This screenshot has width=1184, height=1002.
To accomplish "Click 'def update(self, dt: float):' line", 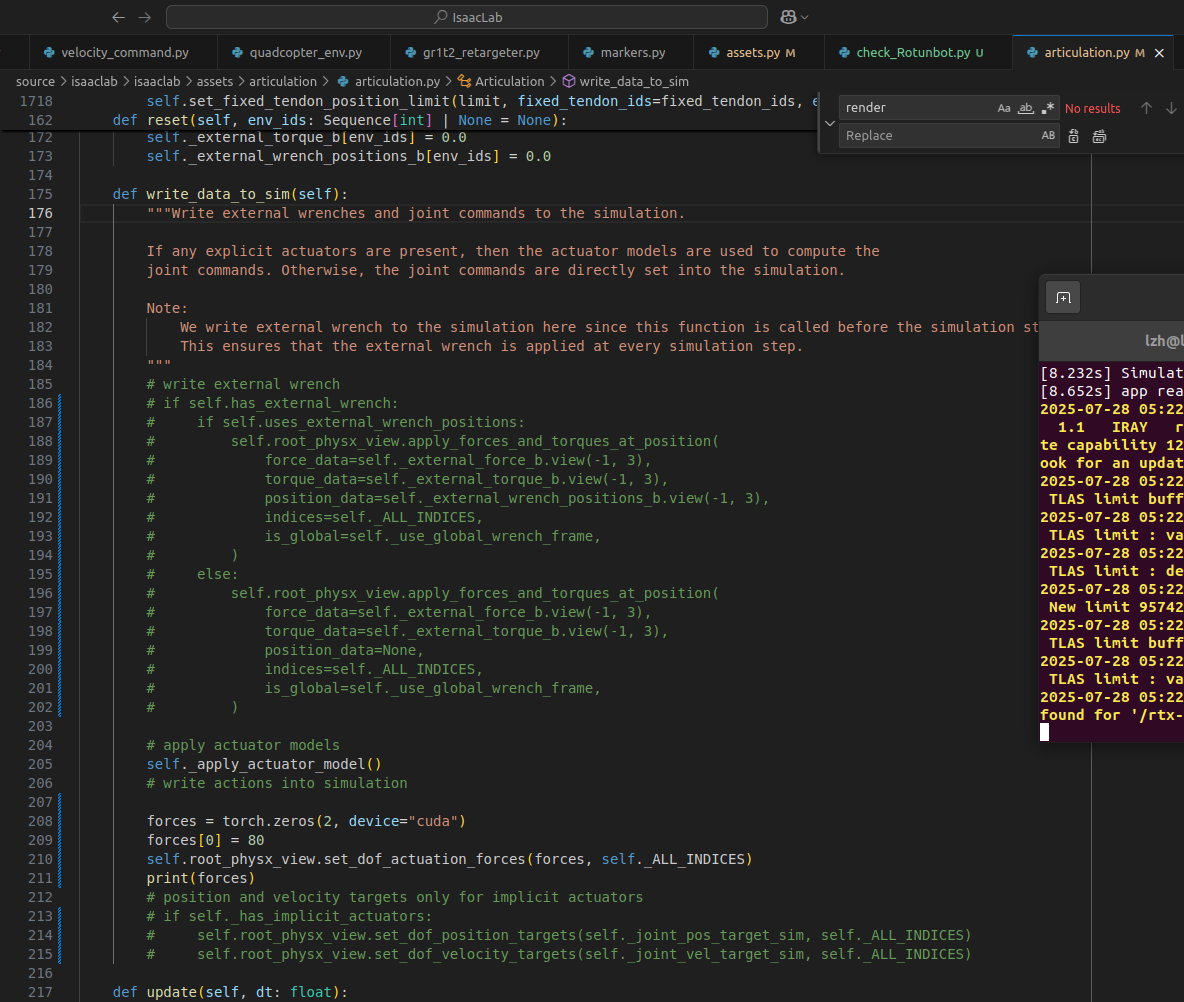I will 230,992.
